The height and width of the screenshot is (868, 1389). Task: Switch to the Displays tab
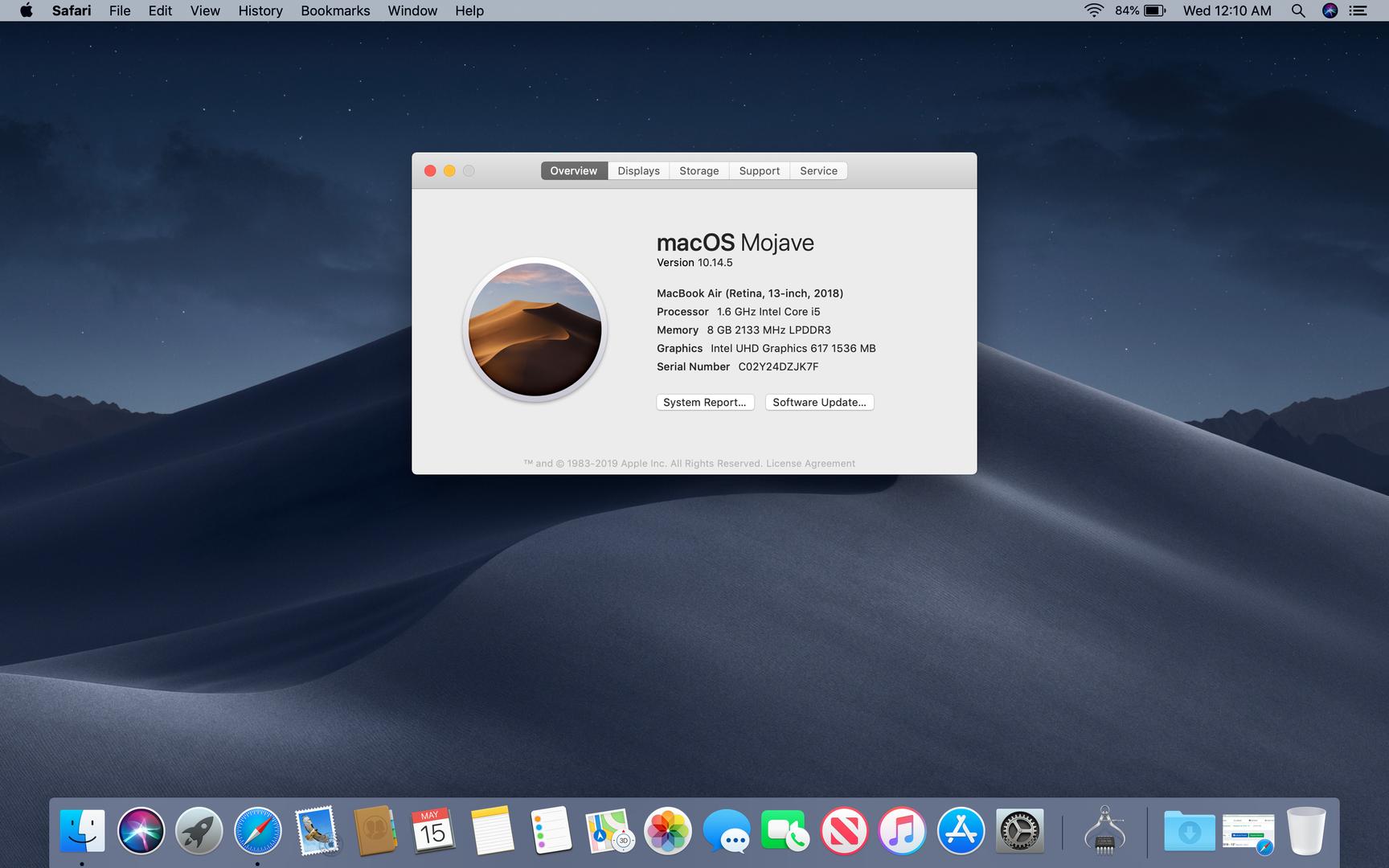point(638,170)
